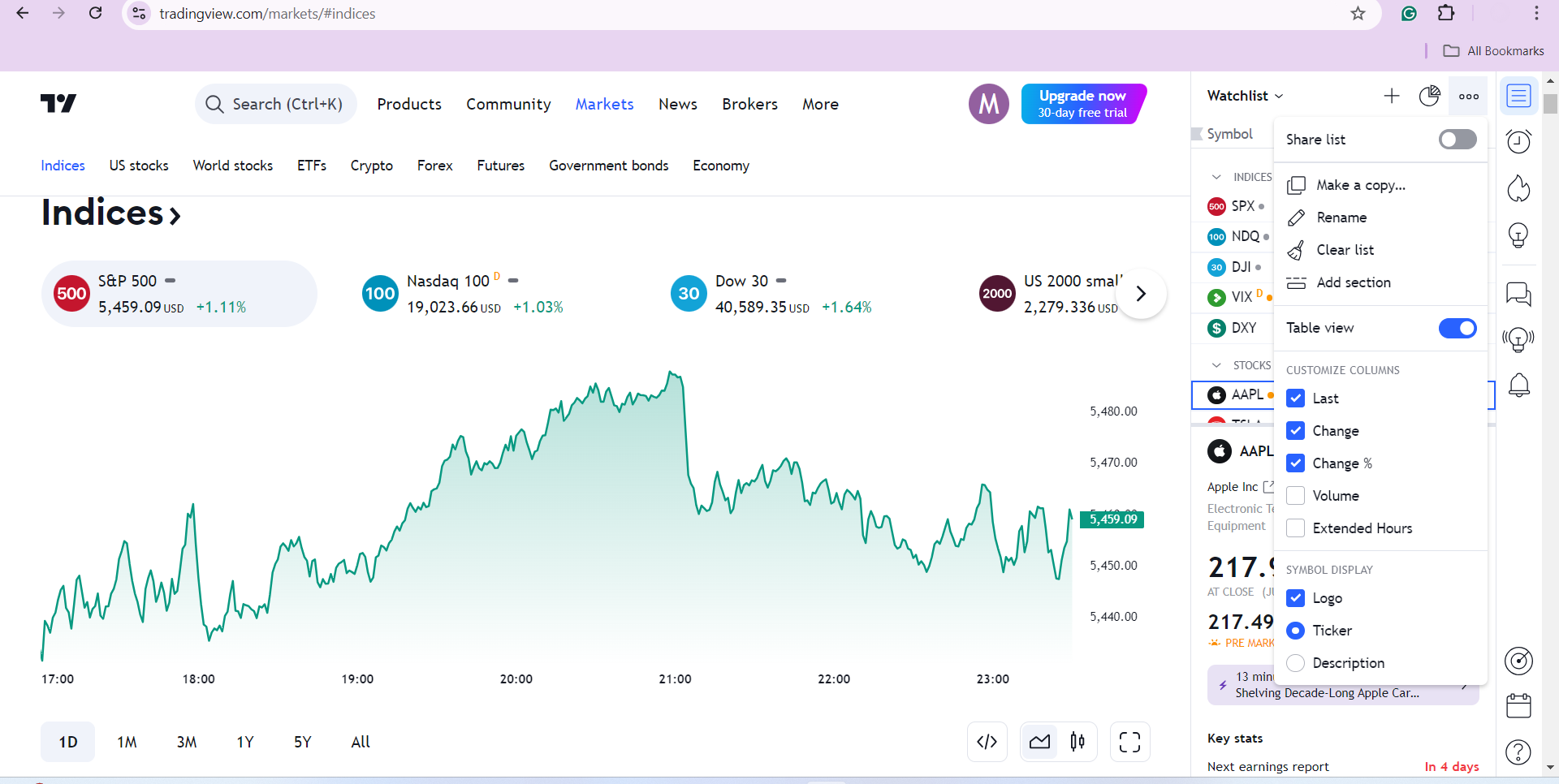Switch to area chart type icon
1559x784 pixels.
tap(1040, 742)
